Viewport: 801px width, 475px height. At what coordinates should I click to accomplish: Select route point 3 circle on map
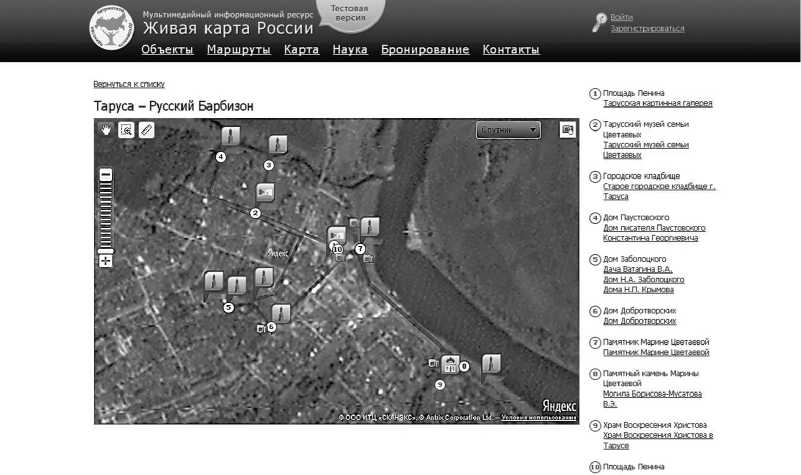coord(269,165)
